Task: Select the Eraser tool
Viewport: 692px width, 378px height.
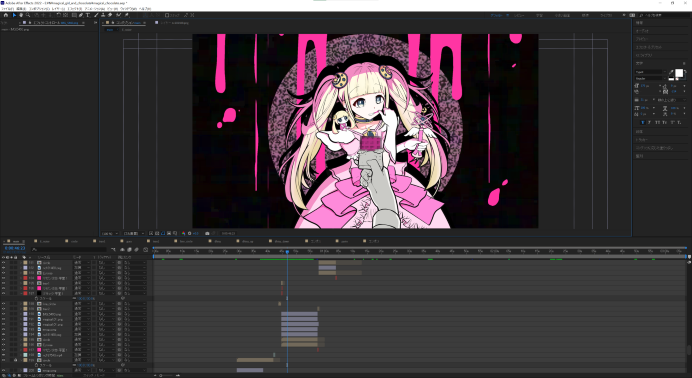Action: (109, 15)
